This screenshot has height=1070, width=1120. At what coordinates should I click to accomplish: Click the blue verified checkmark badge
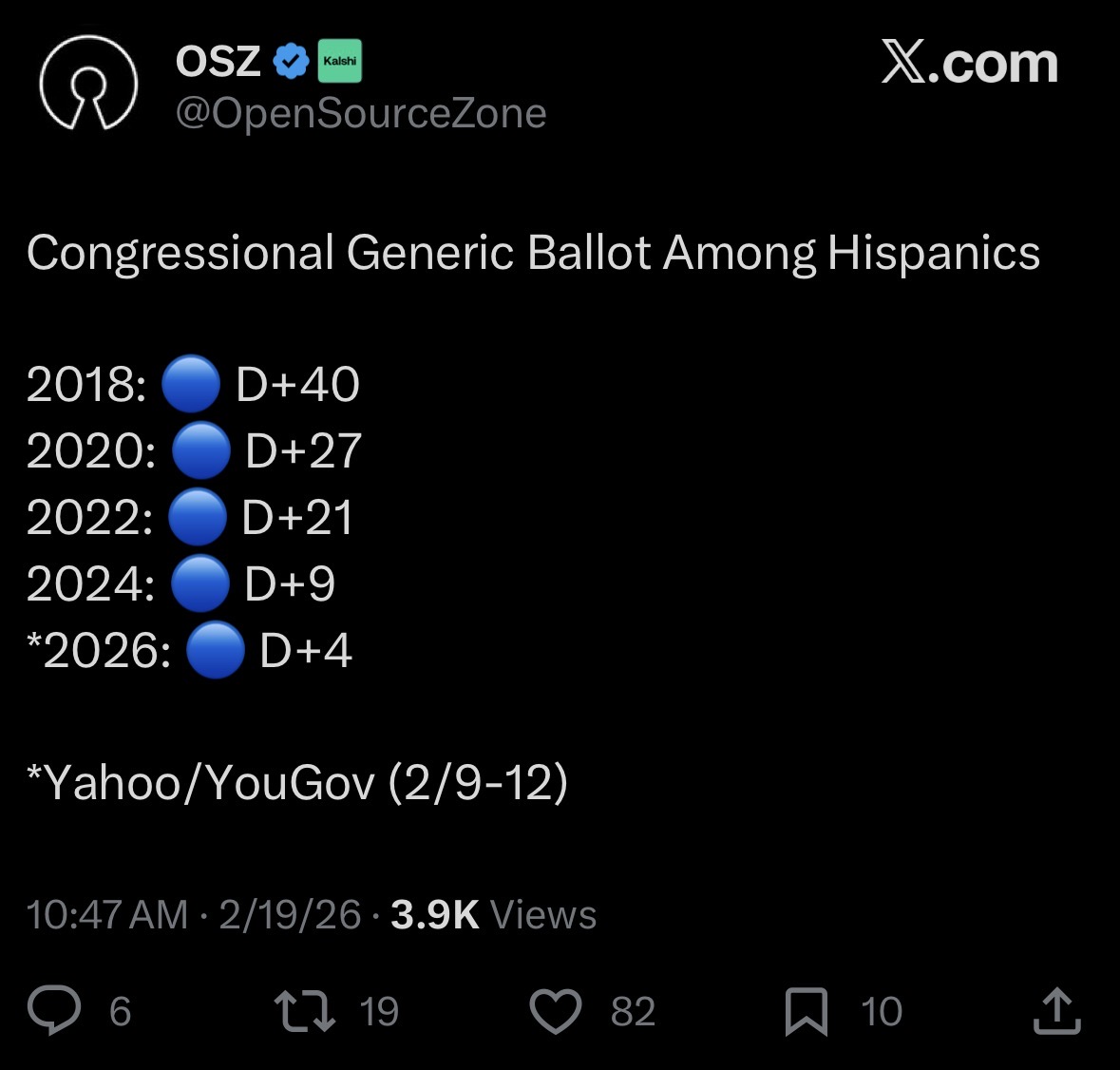(291, 62)
